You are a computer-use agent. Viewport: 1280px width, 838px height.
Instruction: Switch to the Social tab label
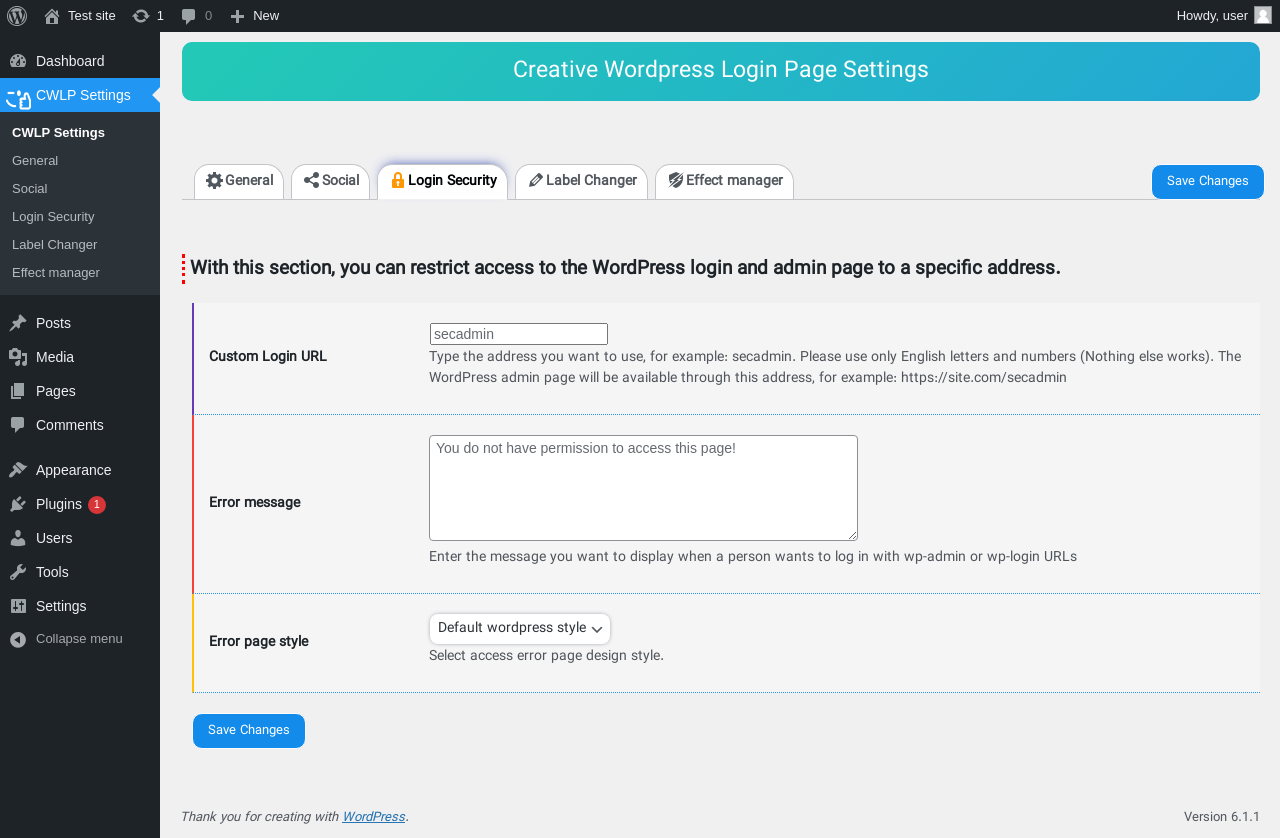(x=341, y=180)
